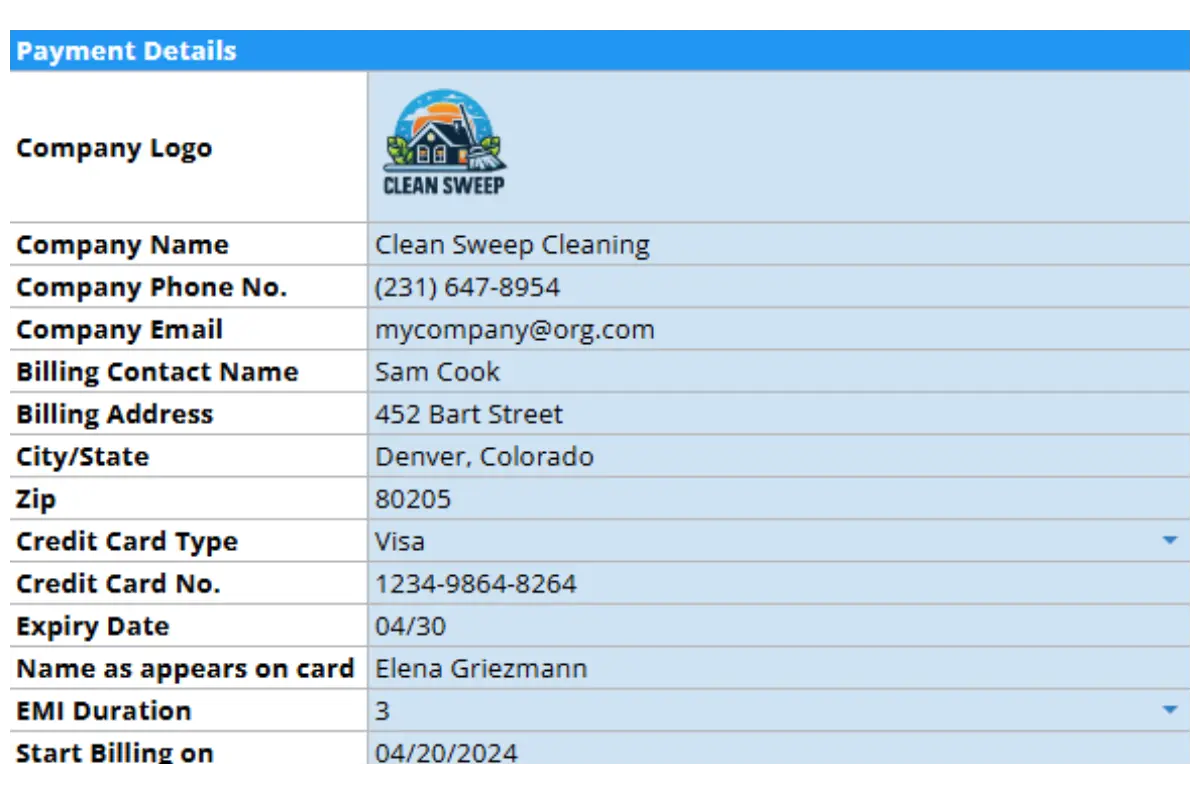This screenshot has height=794, width=1200.
Task: Click the Start Billing on date 04/20/2024
Action: (446, 752)
